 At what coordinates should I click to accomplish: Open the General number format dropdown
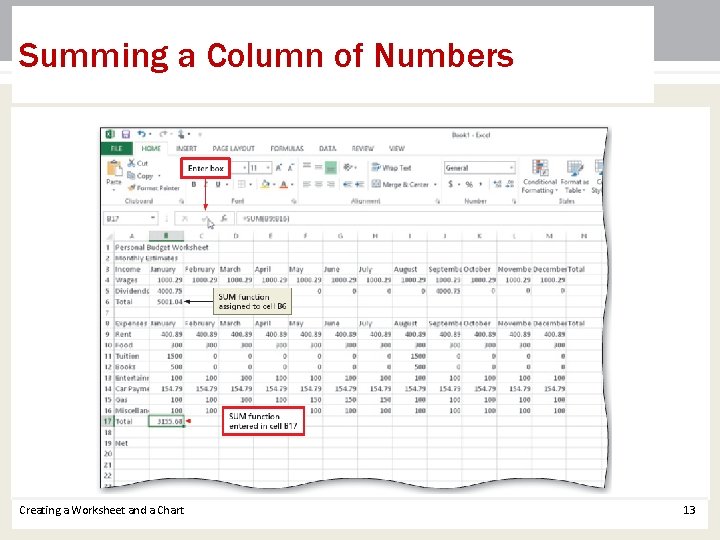[x=511, y=168]
